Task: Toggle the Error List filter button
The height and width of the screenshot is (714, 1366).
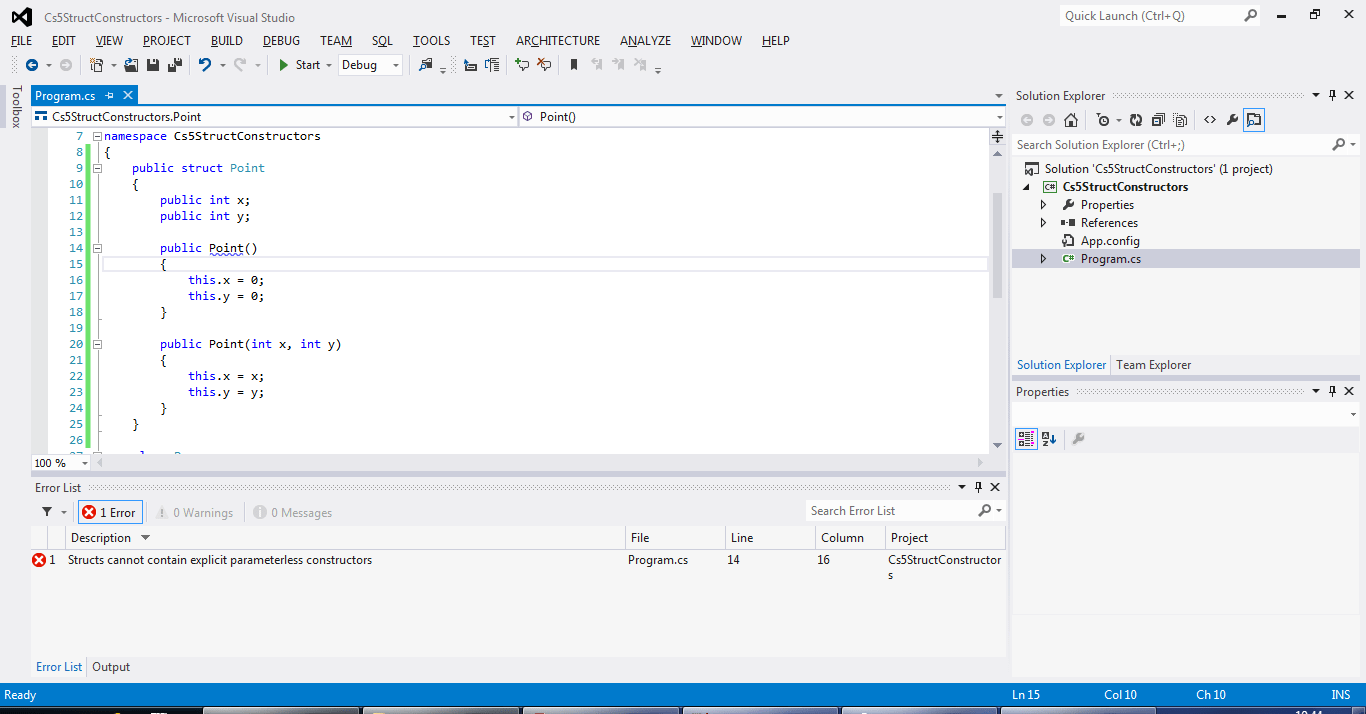Action: [49, 511]
